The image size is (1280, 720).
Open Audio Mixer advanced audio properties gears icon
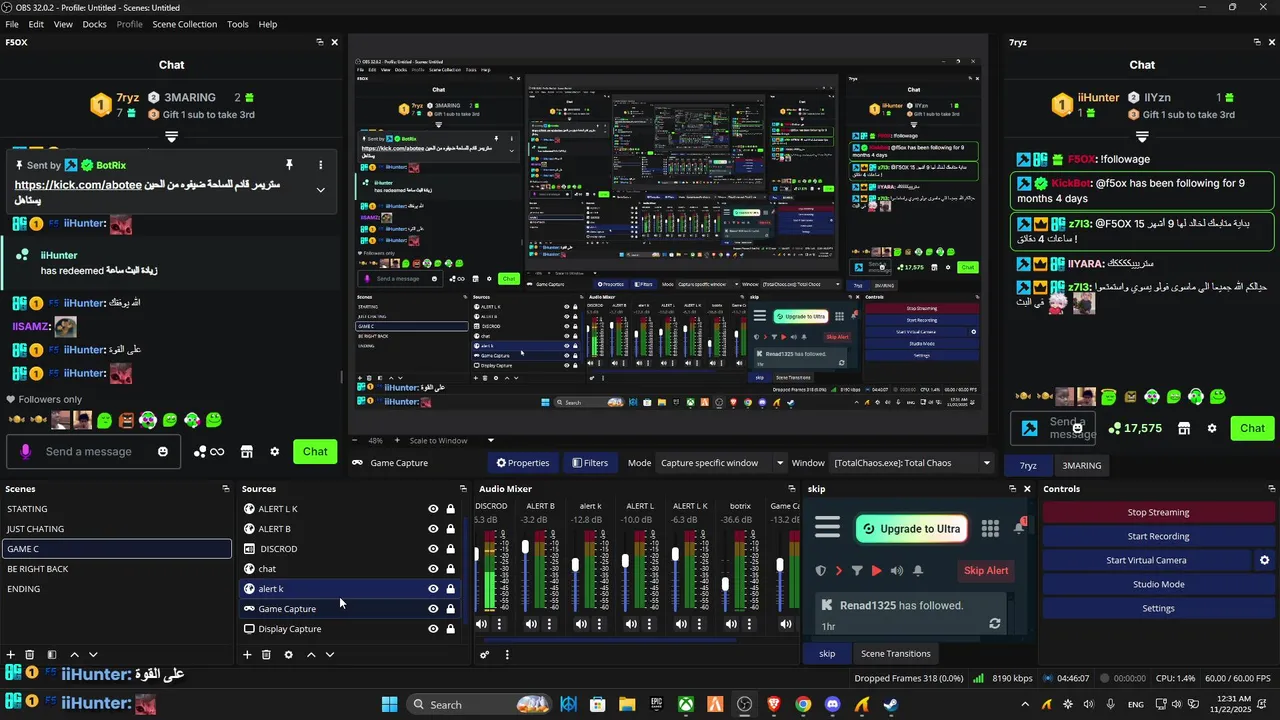click(x=485, y=655)
